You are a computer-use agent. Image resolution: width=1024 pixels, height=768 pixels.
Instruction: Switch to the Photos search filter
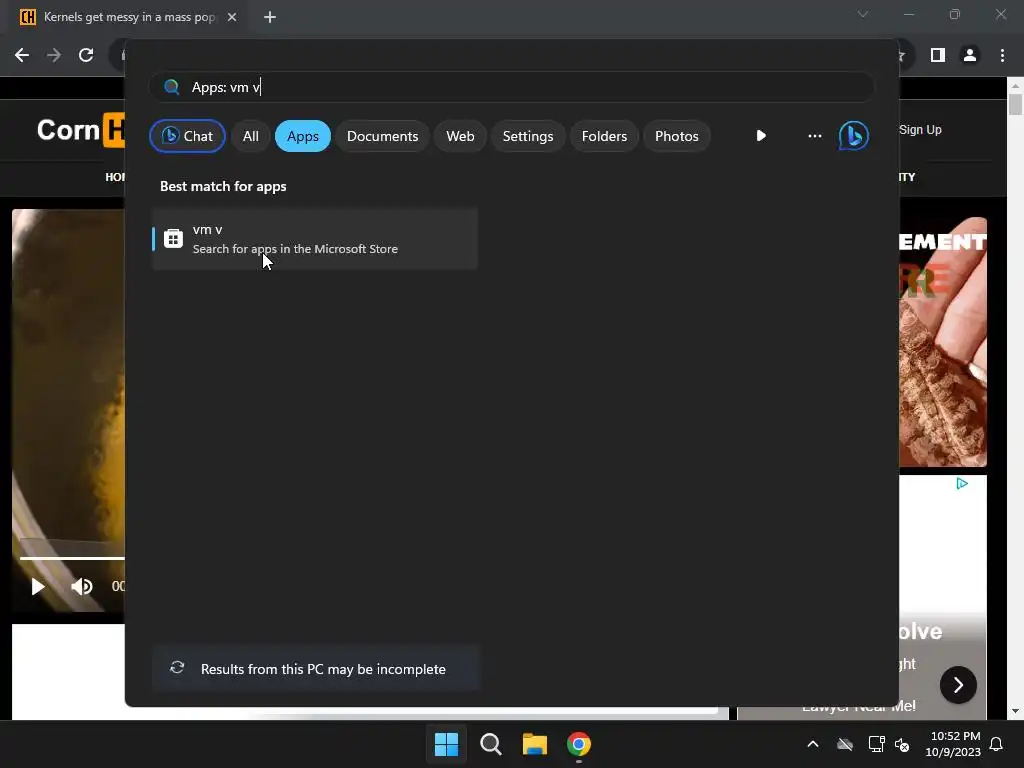tap(677, 136)
